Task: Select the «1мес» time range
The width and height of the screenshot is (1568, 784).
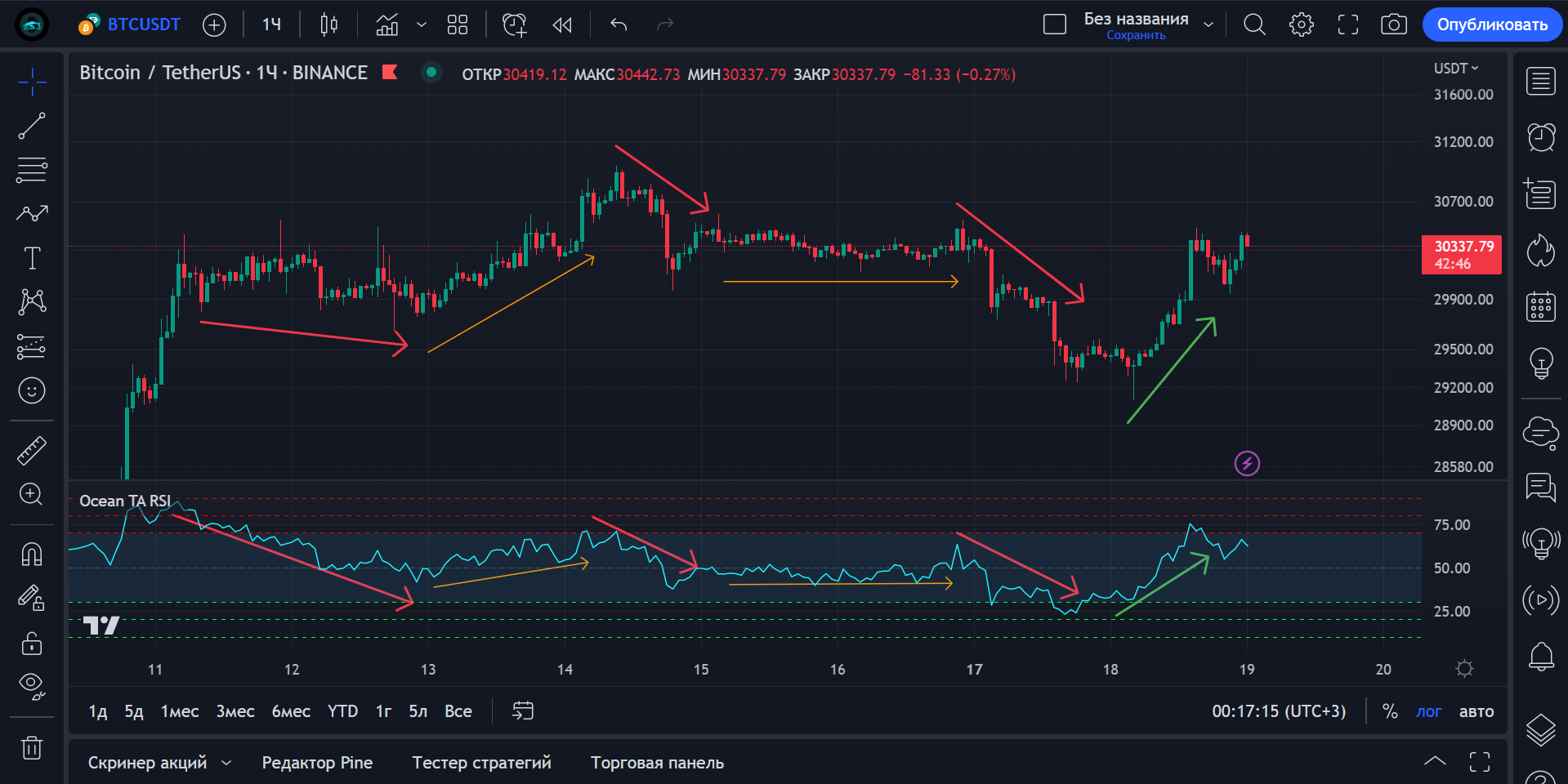Action: tap(180, 711)
